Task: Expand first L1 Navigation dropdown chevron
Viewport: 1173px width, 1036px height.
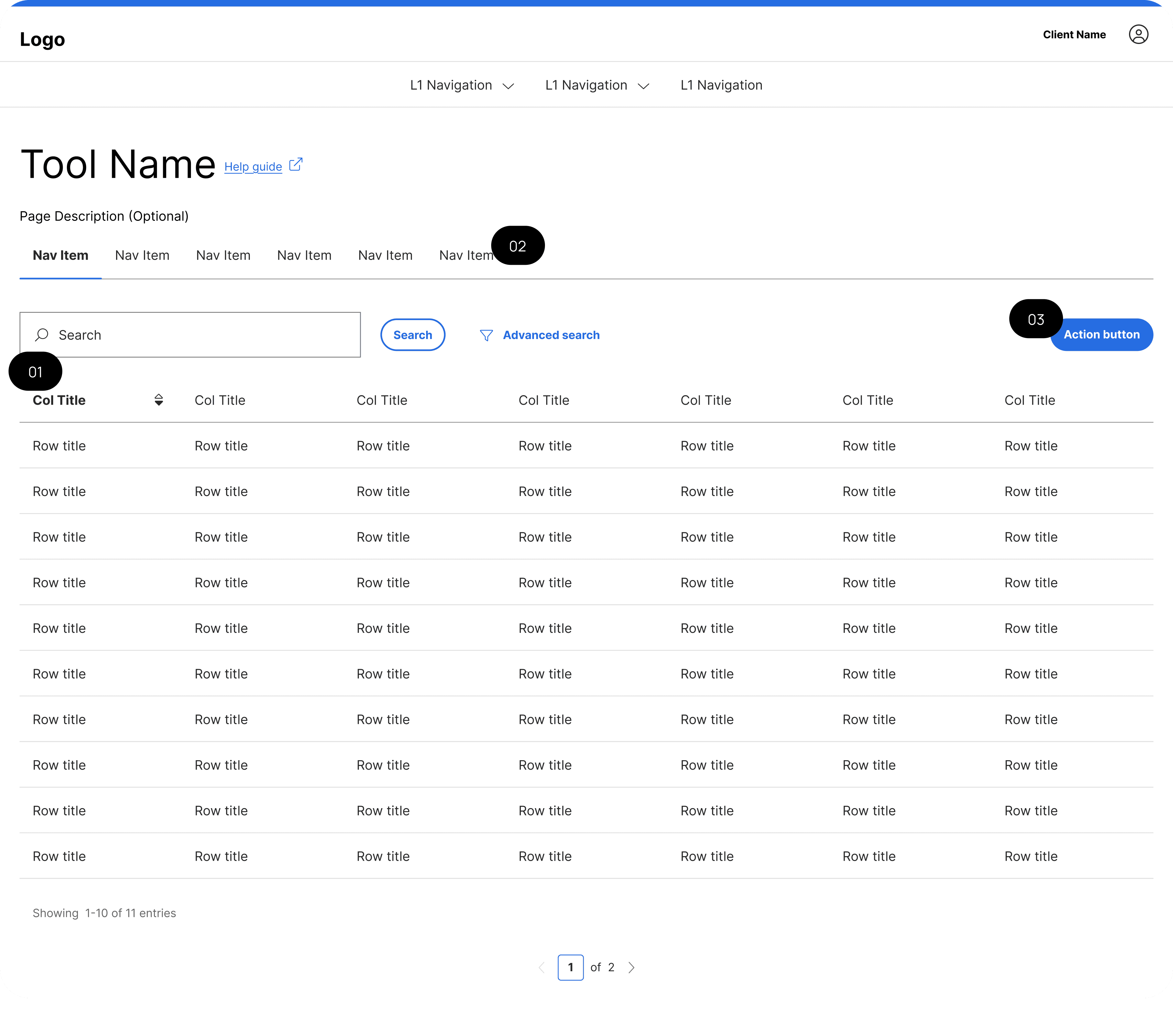Action: 508,86
